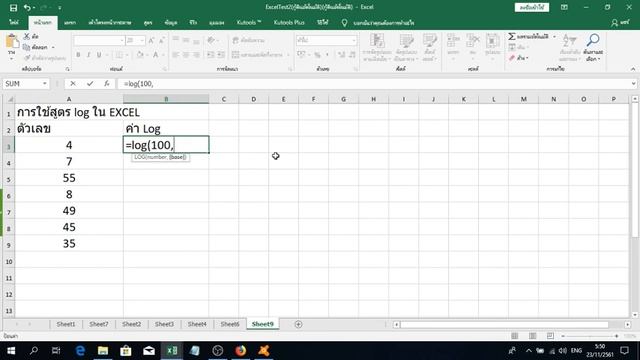Click the Format cells icon
This screenshot has width=640, height=360.
(493, 41)
